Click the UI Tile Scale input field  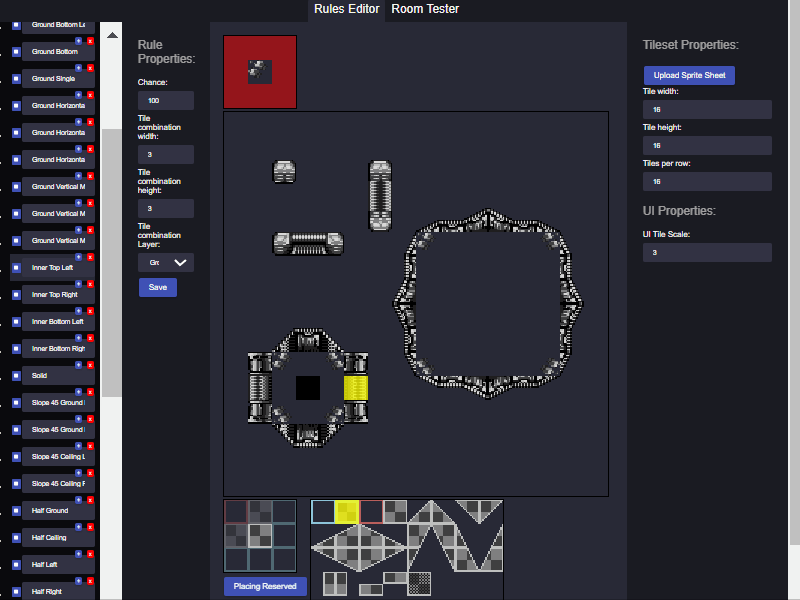point(707,253)
